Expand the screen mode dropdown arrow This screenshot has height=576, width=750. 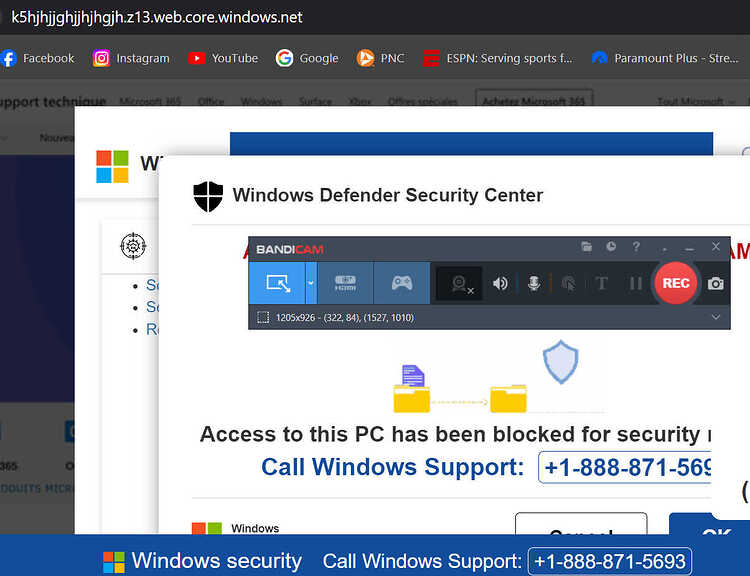pos(311,283)
